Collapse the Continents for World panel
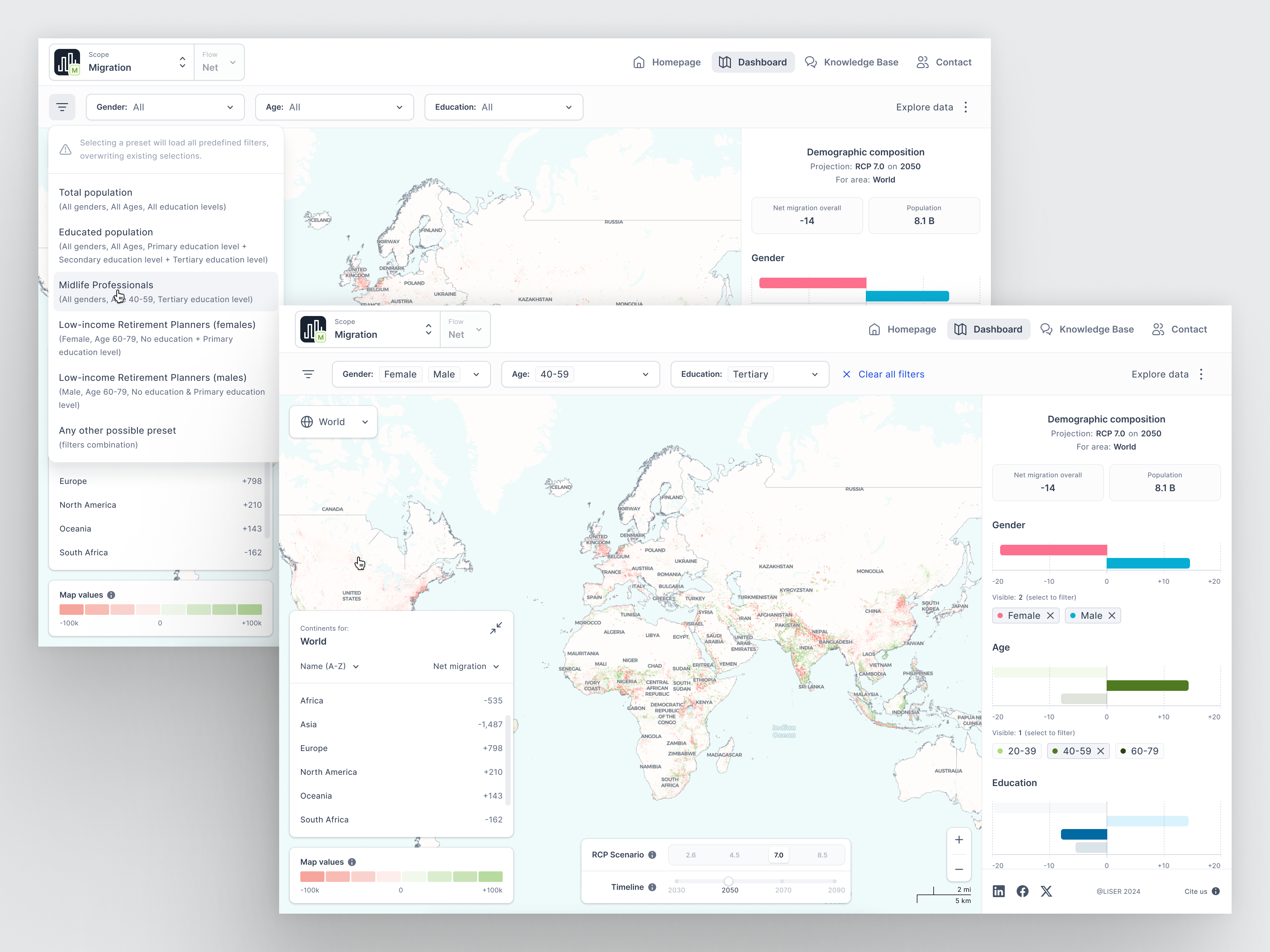The image size is (1270, 952). coord(495,628)
